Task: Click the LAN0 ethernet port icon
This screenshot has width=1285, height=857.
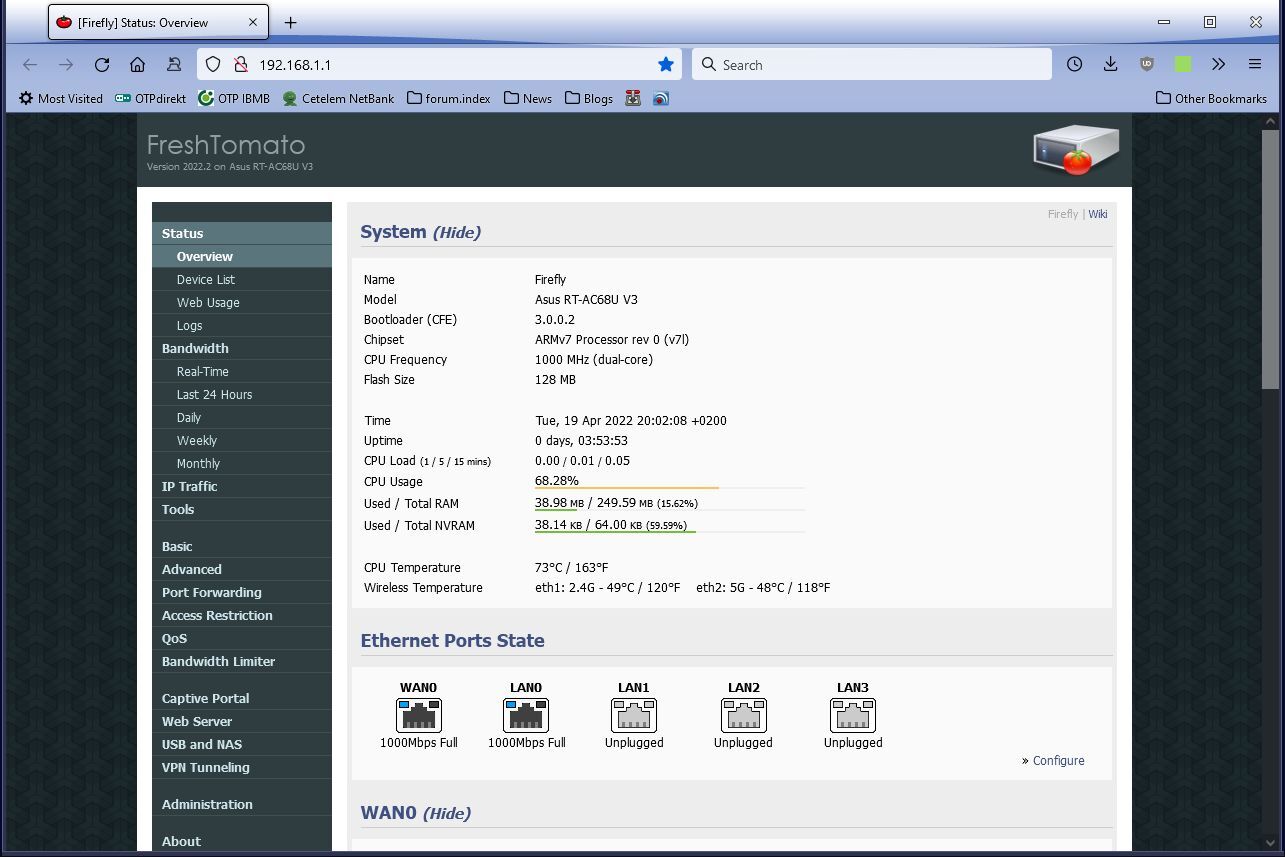Action: [526, 715]
